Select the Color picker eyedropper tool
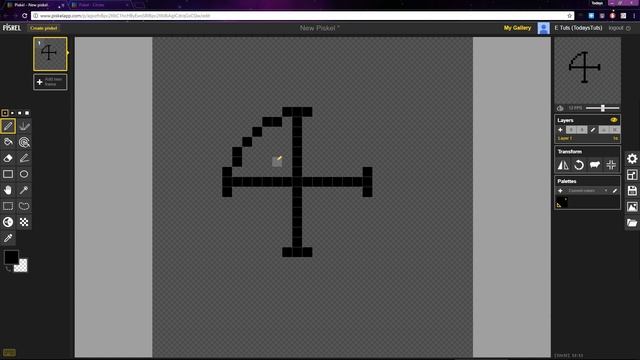Viewport: 640px width, 360px height. point(8,238)
